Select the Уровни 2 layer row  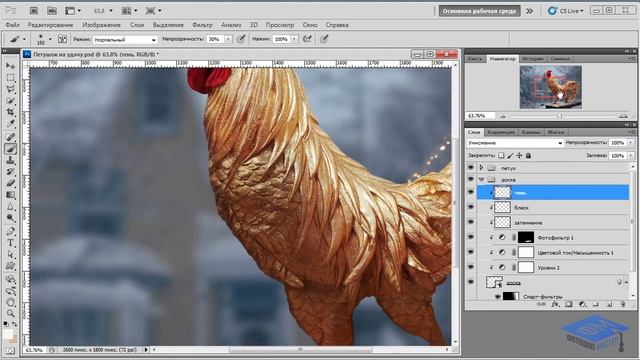coord(553,267)
